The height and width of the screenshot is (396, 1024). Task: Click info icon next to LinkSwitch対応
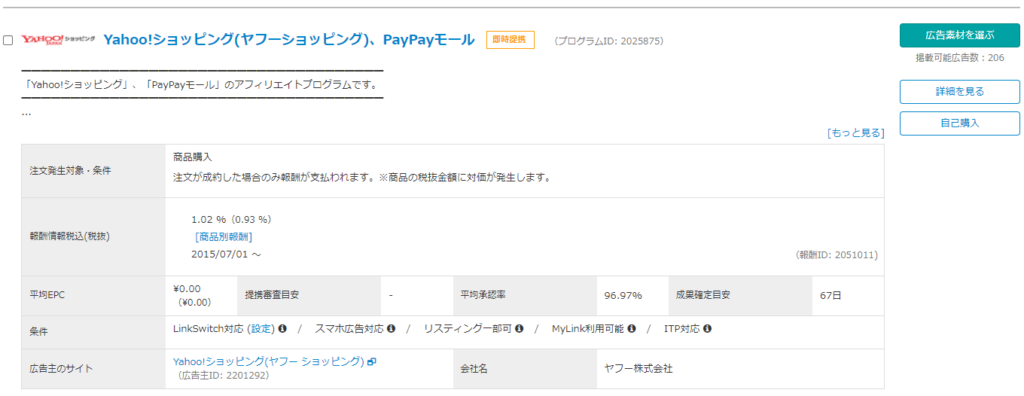283,328
